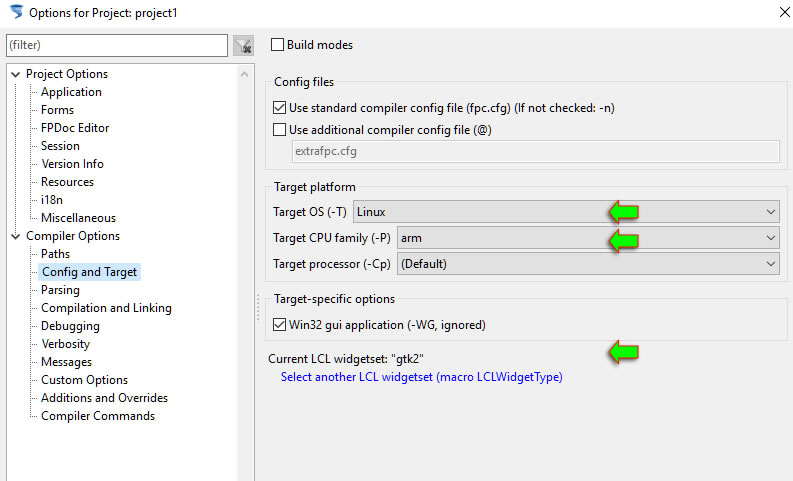Screen dimensions: 793x481
Task: Click Select another LCL widgetset link
Action: [x=421, y=377]
